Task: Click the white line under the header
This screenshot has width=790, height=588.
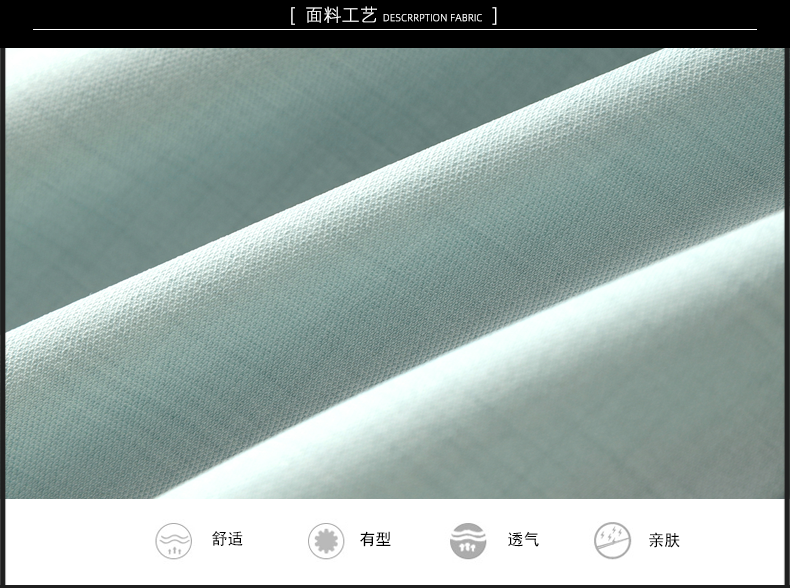Action: pyautogui.click(x=150, y=30)
